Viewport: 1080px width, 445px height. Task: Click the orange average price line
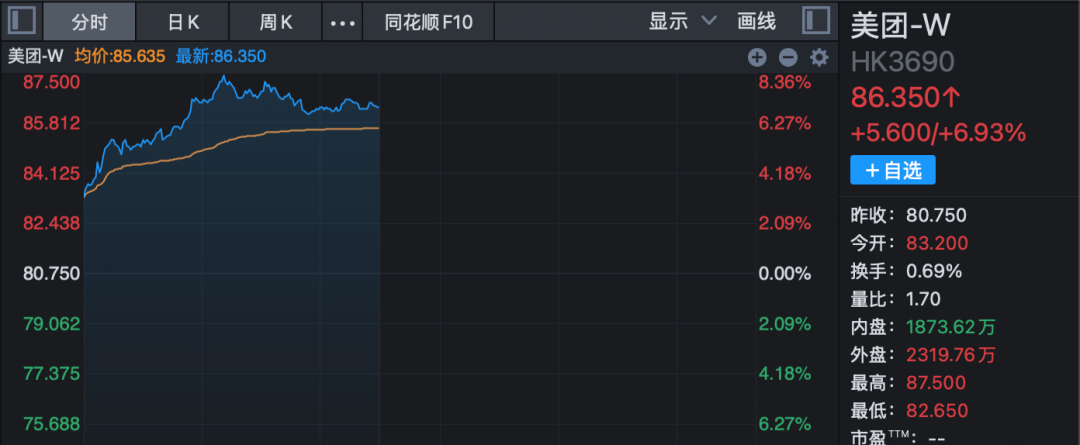(x=231, y=139)
